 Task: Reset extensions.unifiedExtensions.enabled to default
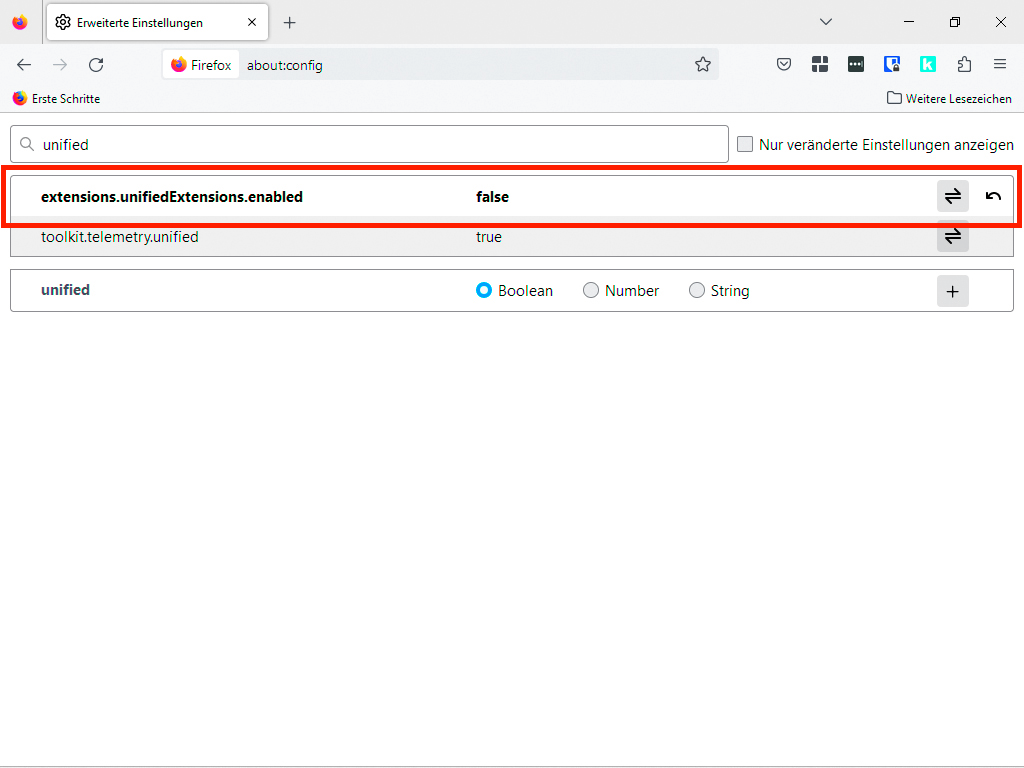coord(993,197)
